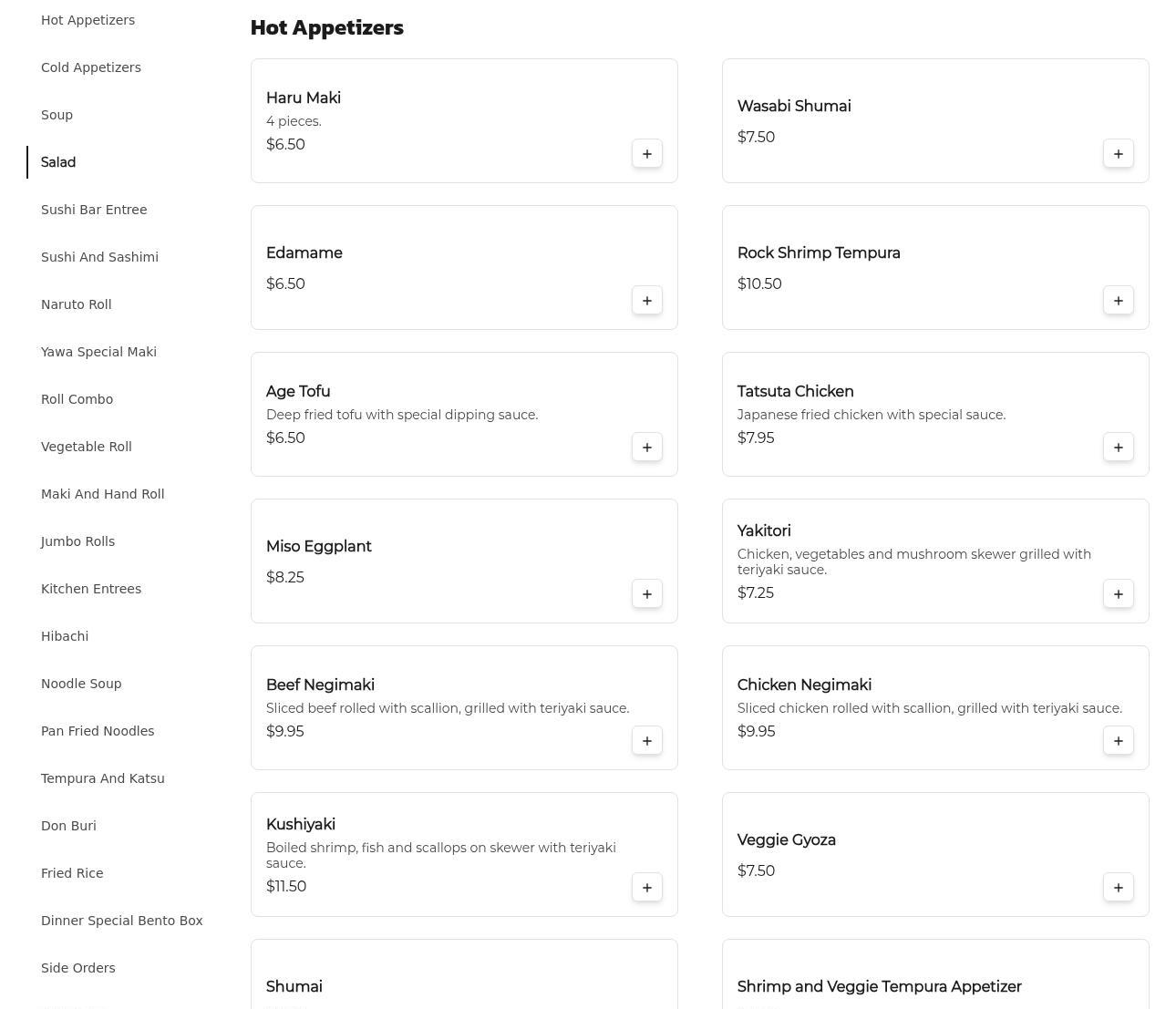This screenshot has height=1009, width=1176.
Task: Go to Yawa Special Maki category
Action: pyautogui.click(x=98, y=352)
